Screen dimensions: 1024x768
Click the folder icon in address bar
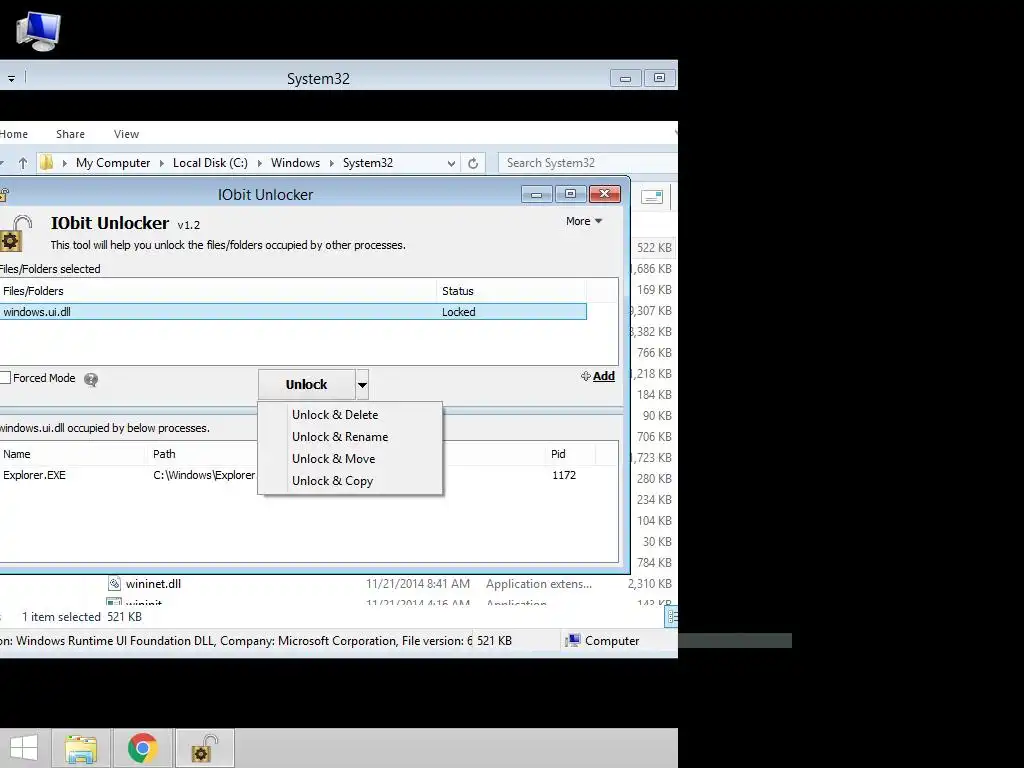pos(46,163)
